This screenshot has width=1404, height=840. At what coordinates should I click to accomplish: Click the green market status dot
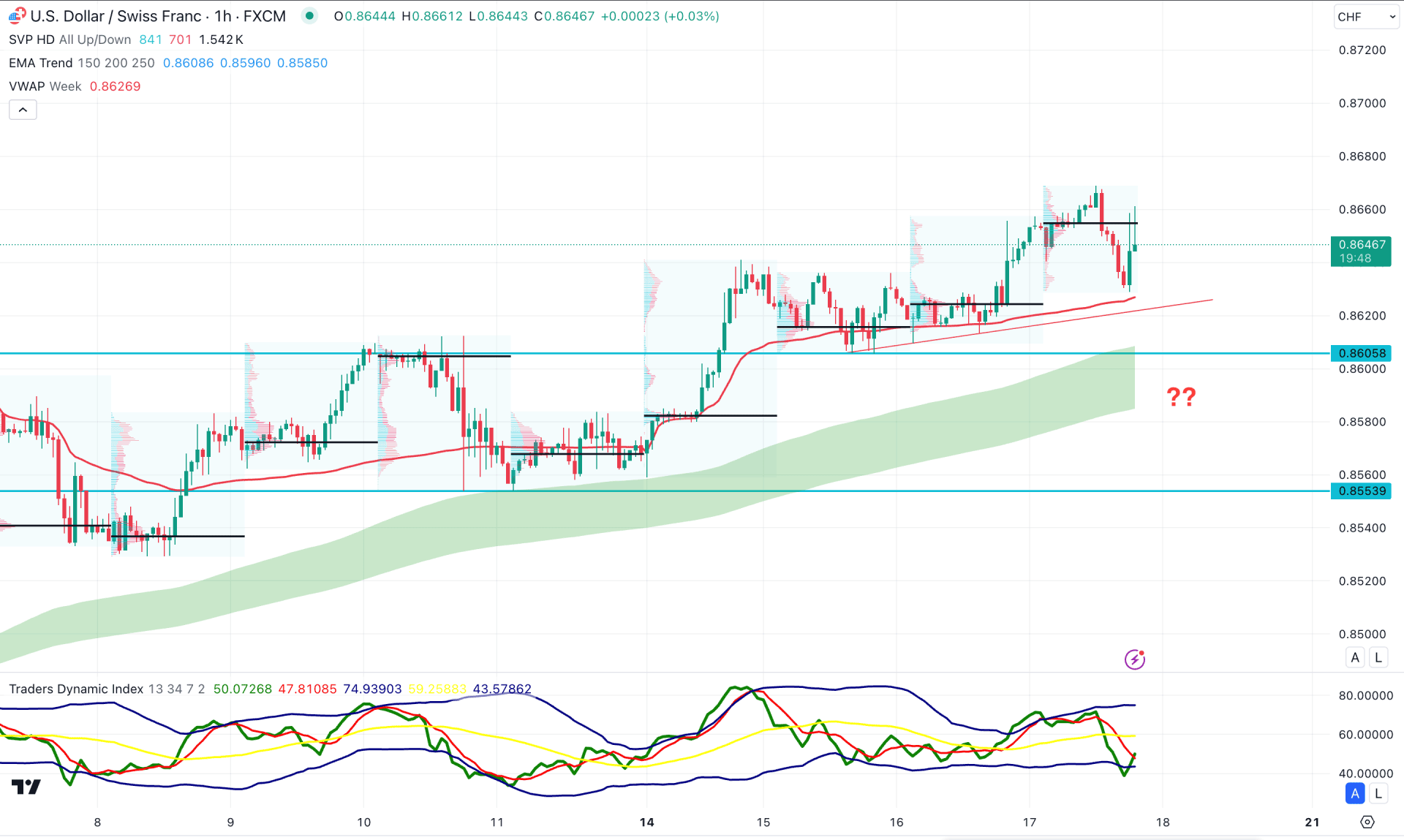[309, 15]
